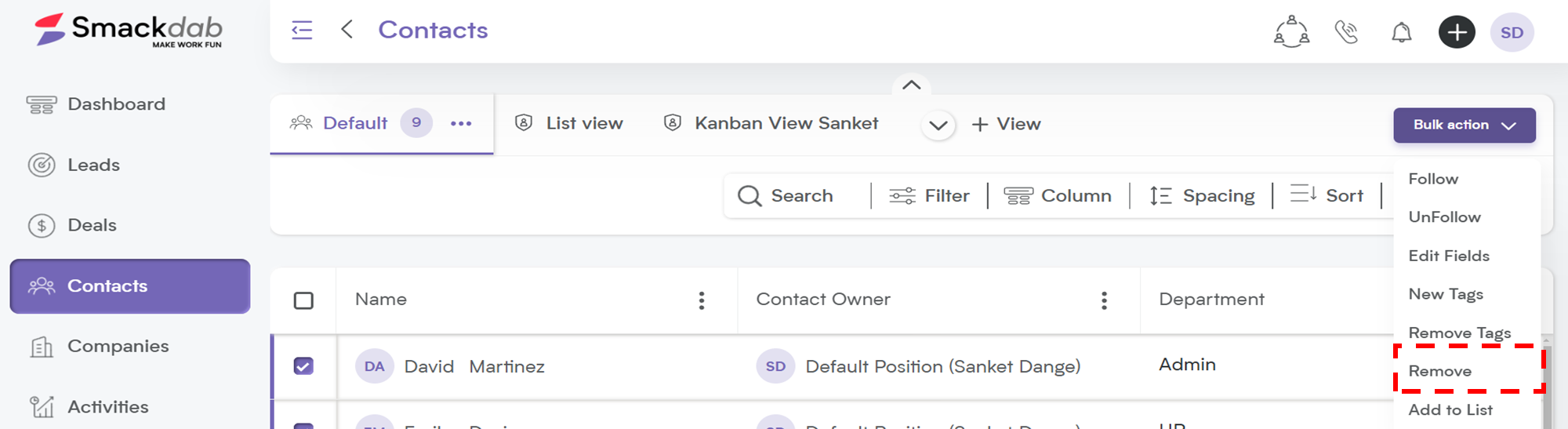Viewport: 1568px width, 429px height.
Task: Collapse sidebar using the menu toggle icon
Action: [302, 31]
